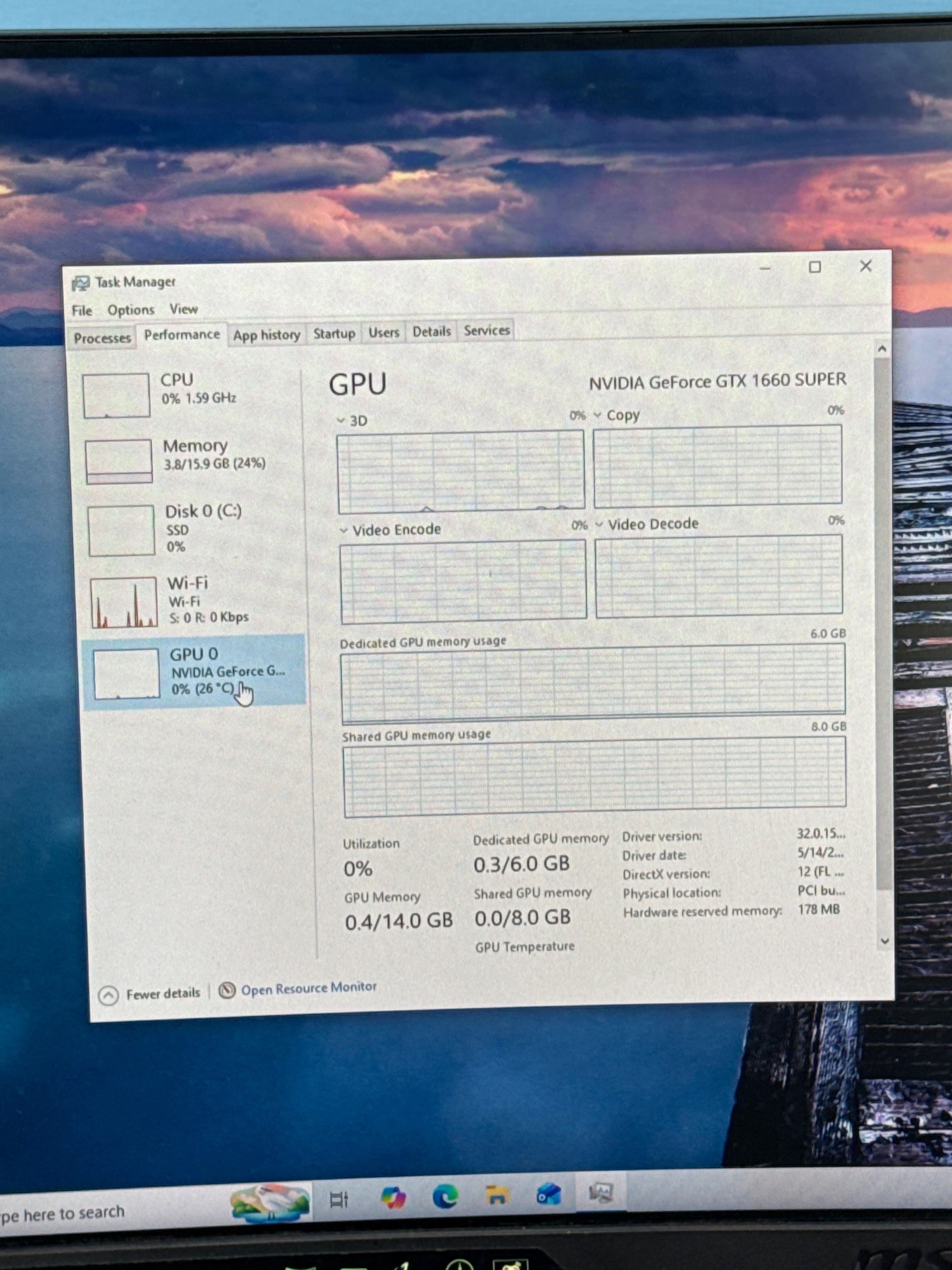The height and width of the screenshot is (1270, 952).
Task: Launch Copilot from the taskbar
Action: click(x=393, y=1198)
